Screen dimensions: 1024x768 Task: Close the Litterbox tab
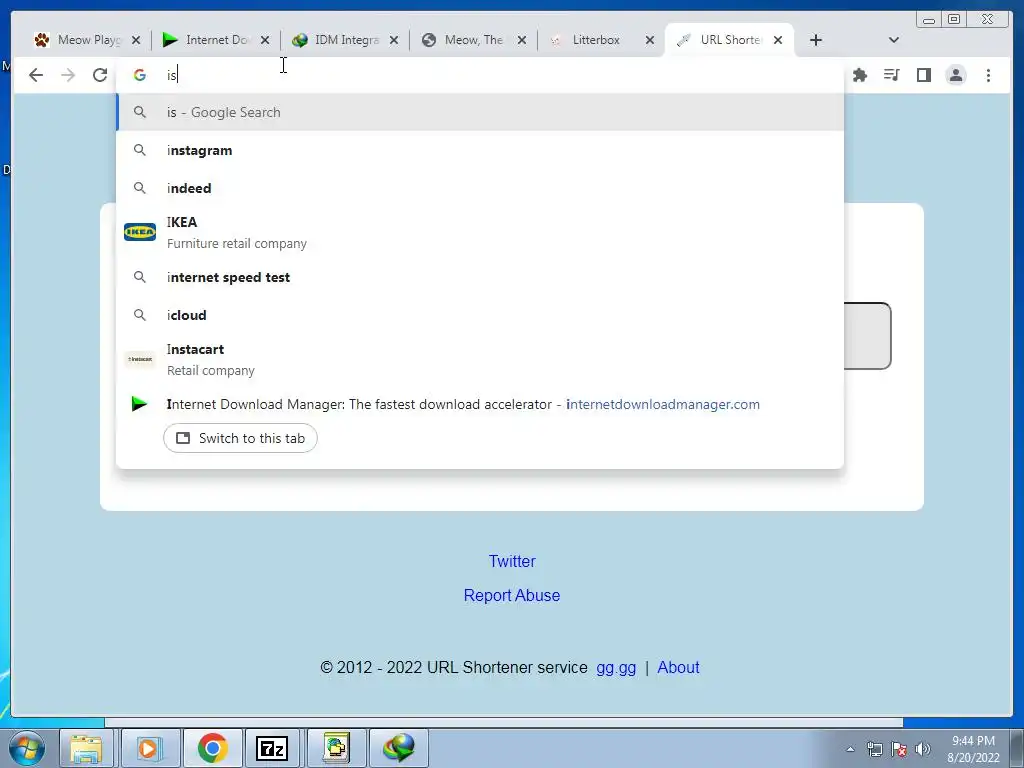pos(650,40)
